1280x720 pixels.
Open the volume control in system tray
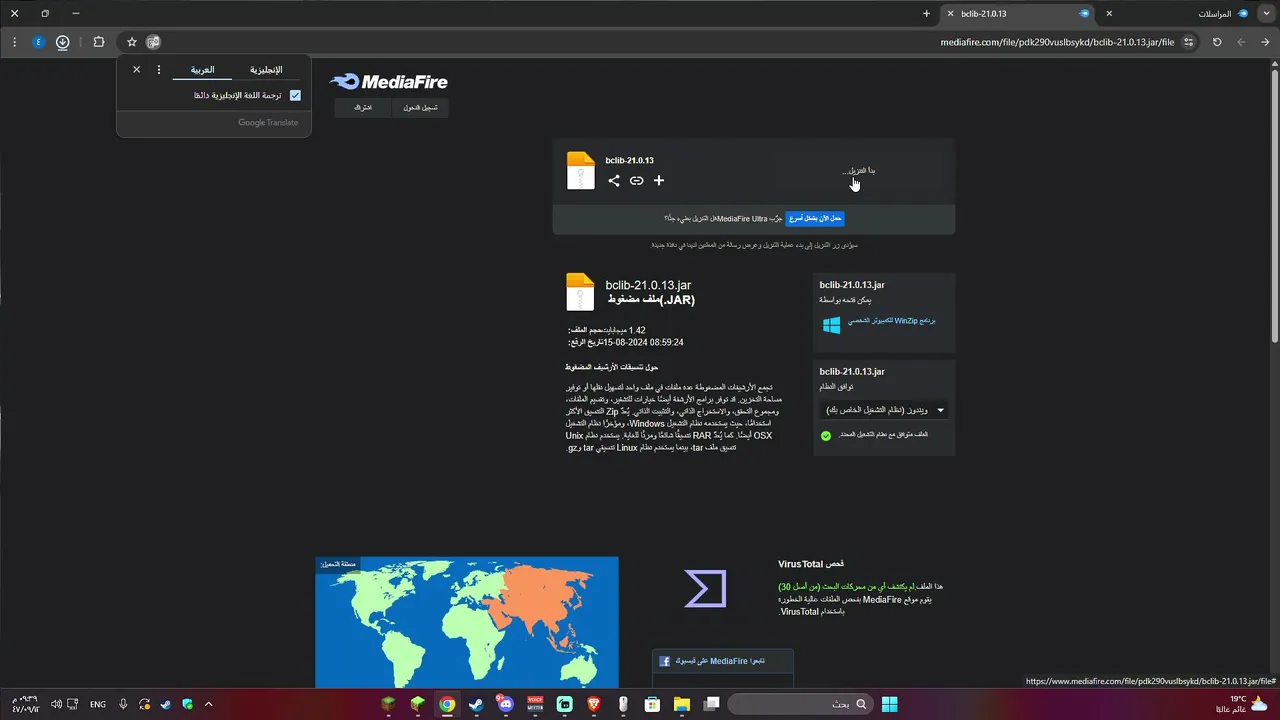[57, 705]
